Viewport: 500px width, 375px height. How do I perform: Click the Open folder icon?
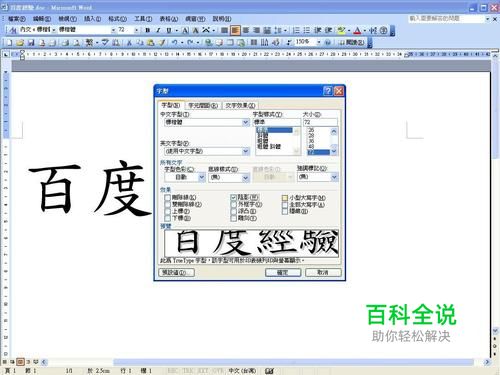[20, 42]
